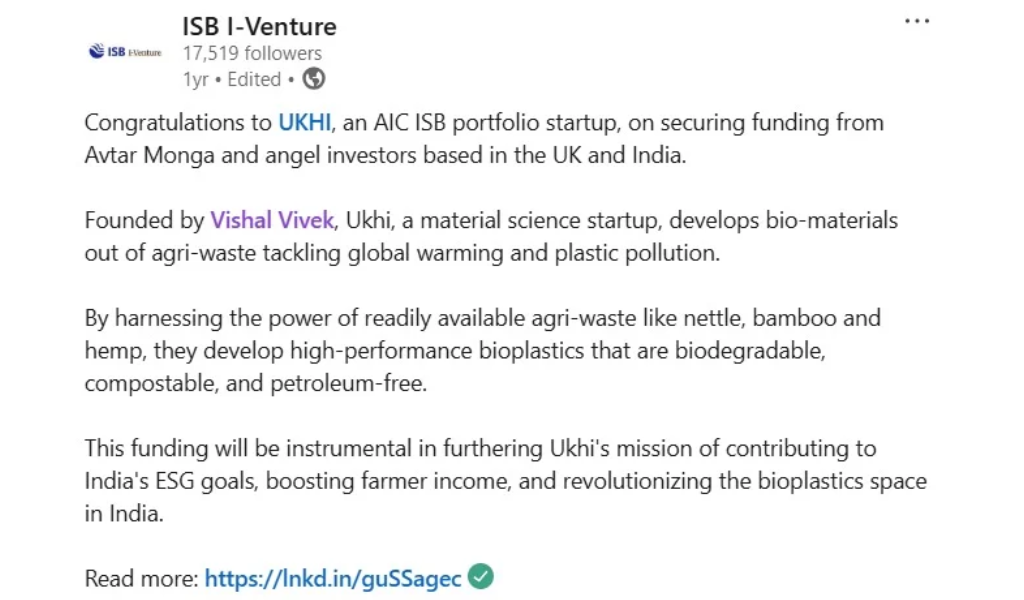Click the "Read more:" label text
Image resolution: width=1024 pixels, height=600 pixels.
[141, 578]
